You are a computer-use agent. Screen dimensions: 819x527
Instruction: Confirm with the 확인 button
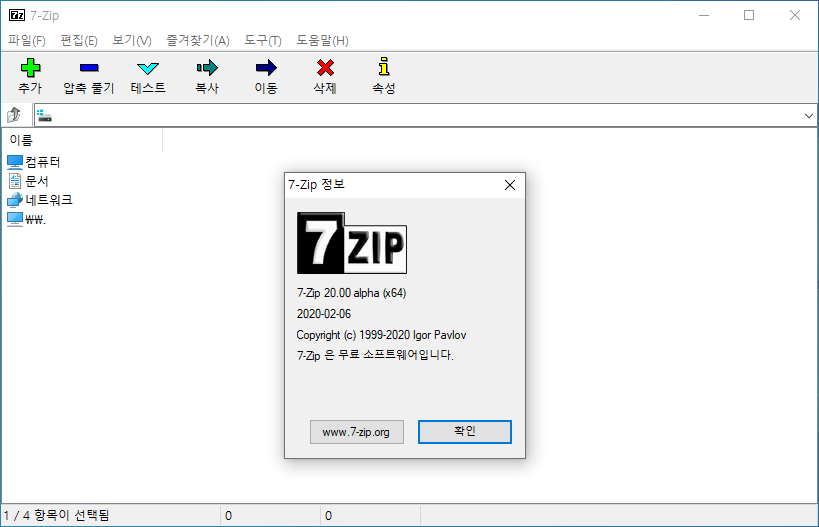(465, 432)
